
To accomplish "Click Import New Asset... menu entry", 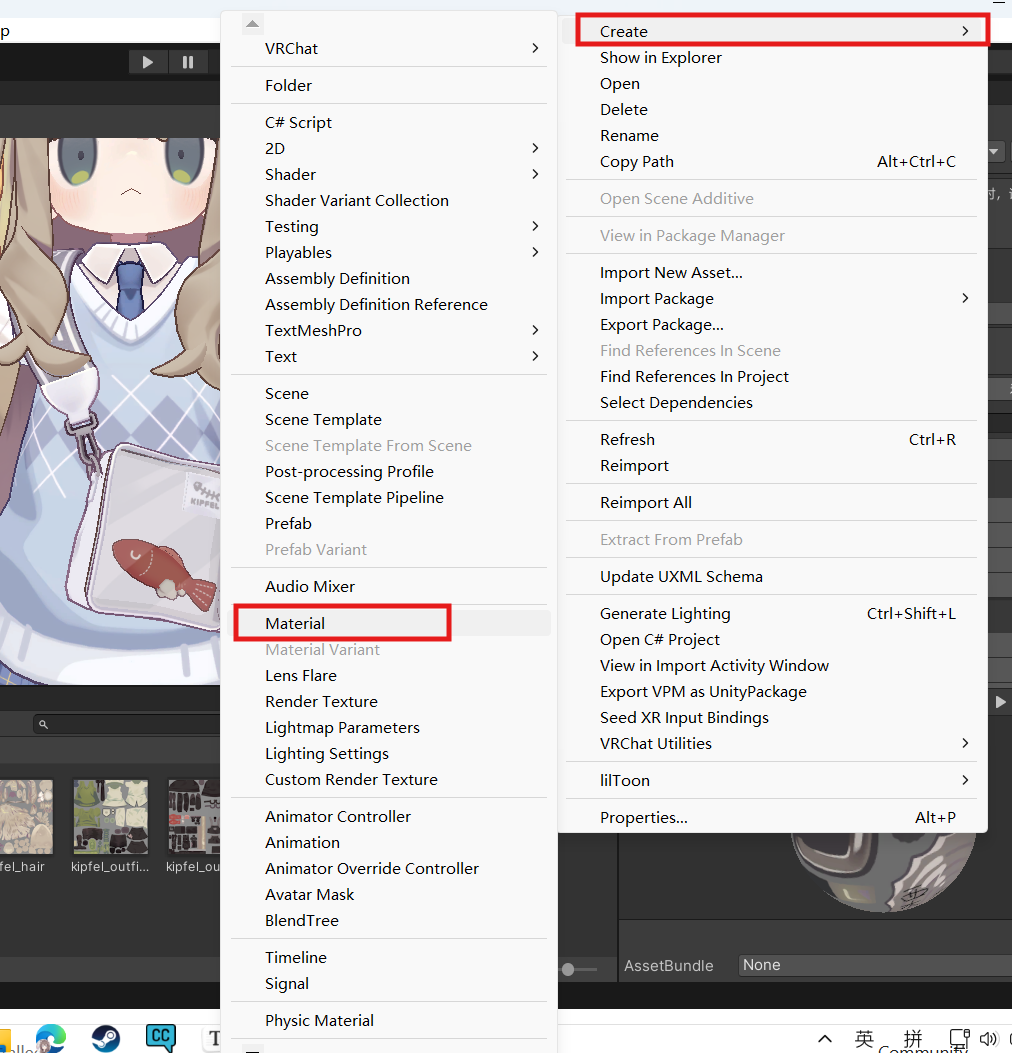I will (671, 273).
